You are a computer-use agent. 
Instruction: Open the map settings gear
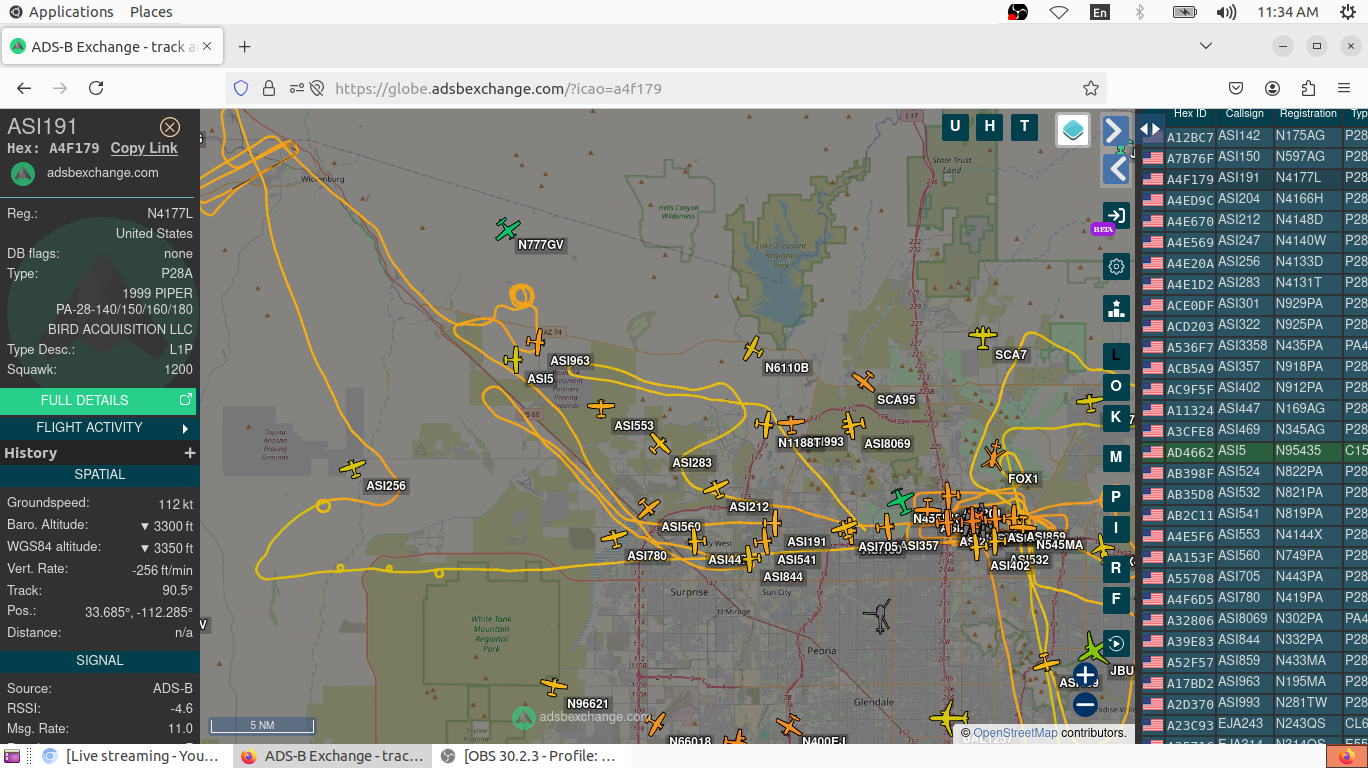tap(1117, 266)
